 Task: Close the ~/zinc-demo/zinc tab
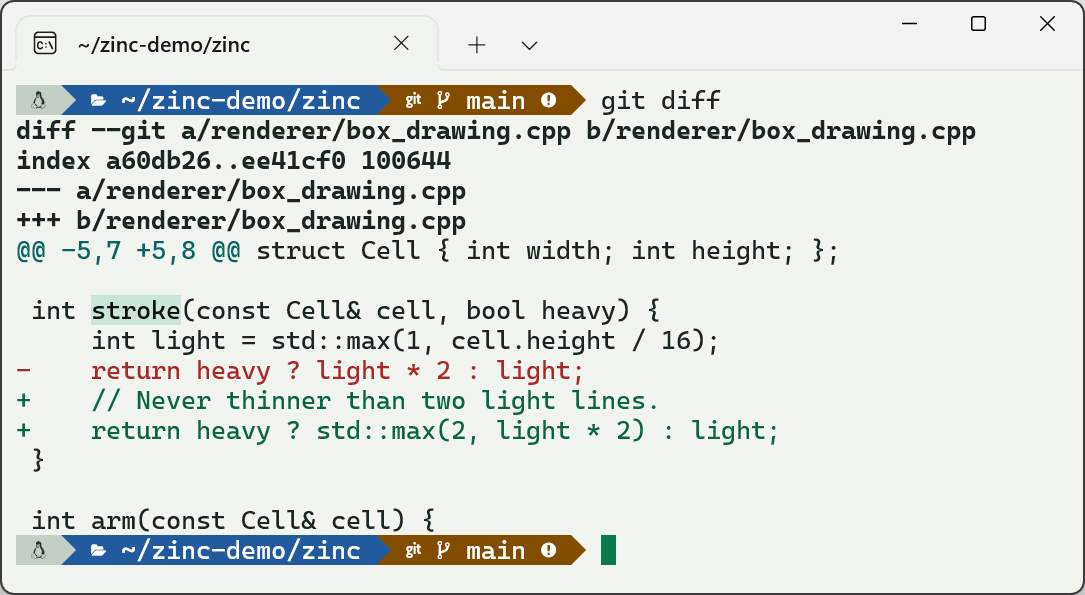[401, 44]
